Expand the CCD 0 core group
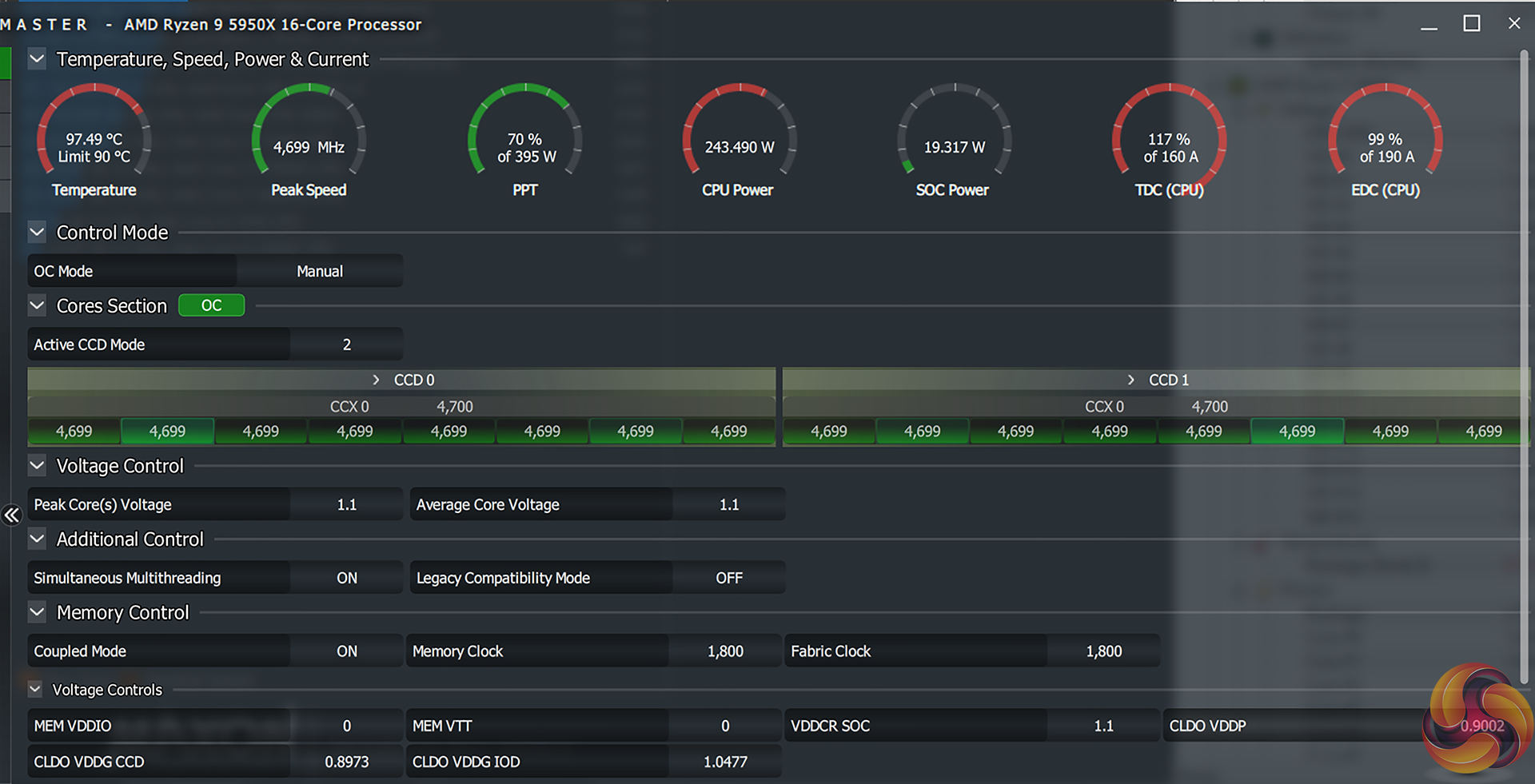 [x=376, y=380]
